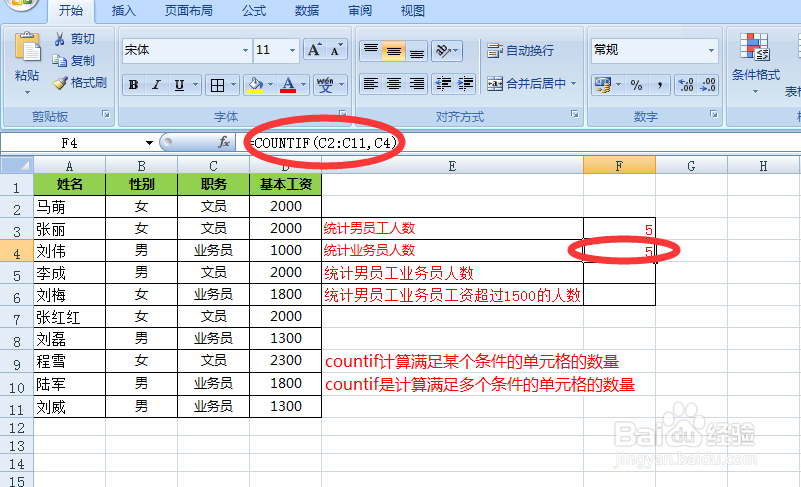The image size is (801, 487).
Task: Click the Copy (复制) icon
Action: (x=60, y=61)
